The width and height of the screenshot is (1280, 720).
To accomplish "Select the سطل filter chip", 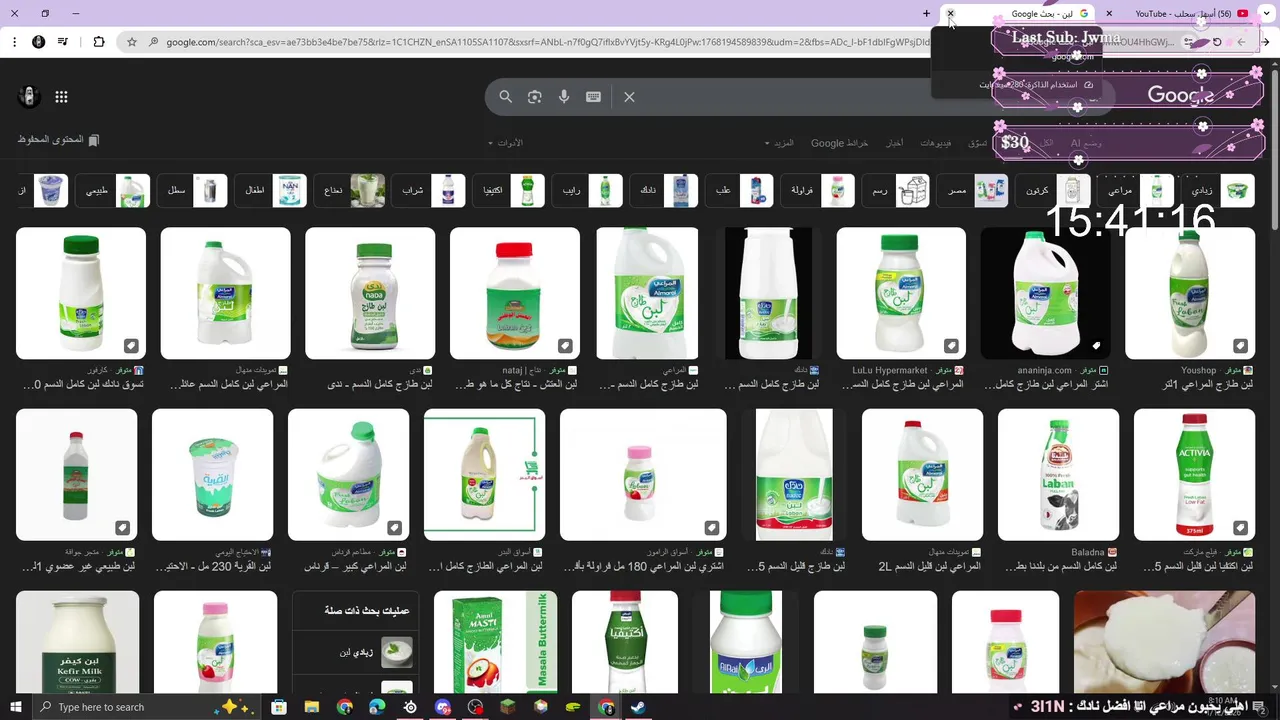I will point(192,190).
